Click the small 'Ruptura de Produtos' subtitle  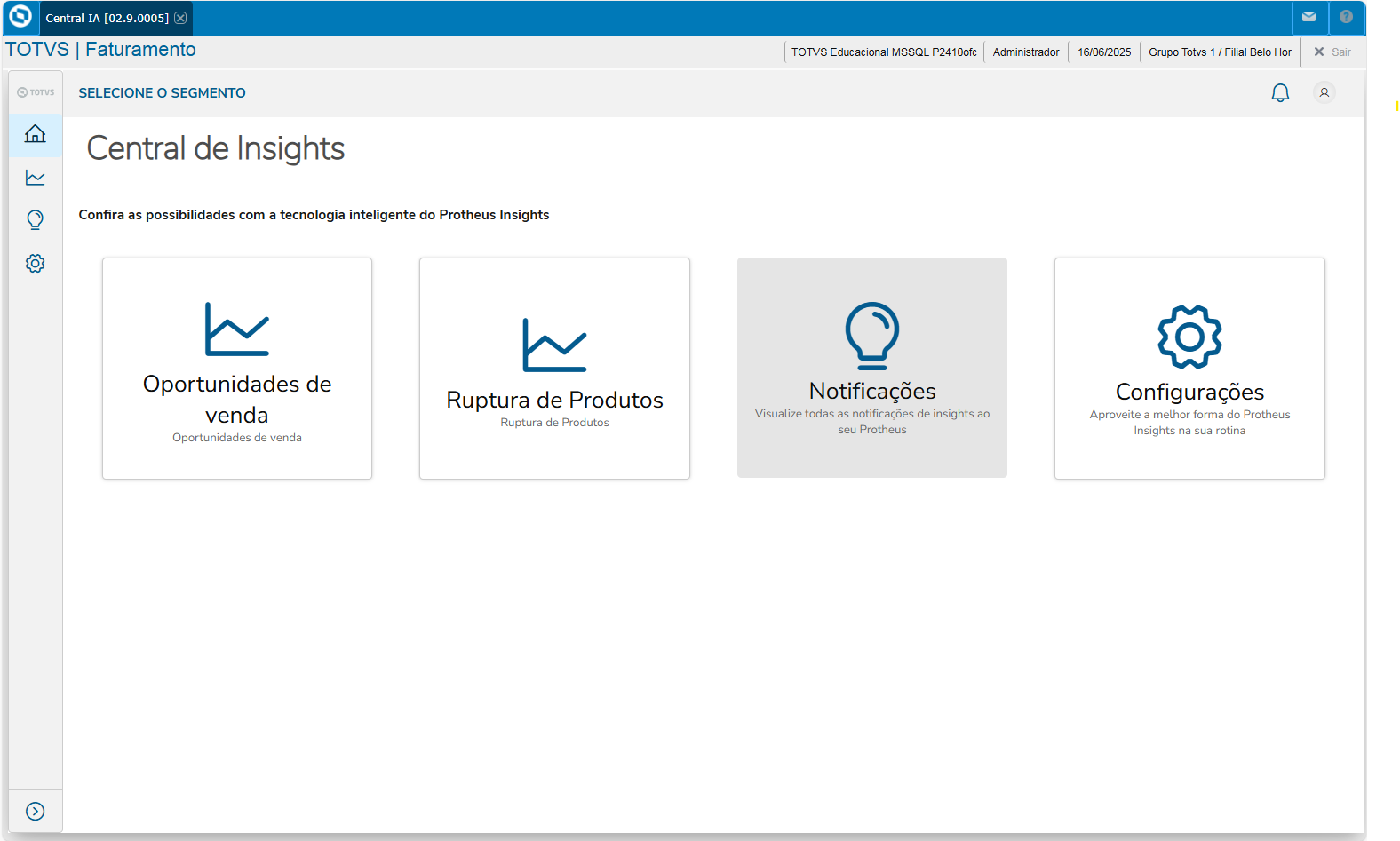(x=554, y=423)
